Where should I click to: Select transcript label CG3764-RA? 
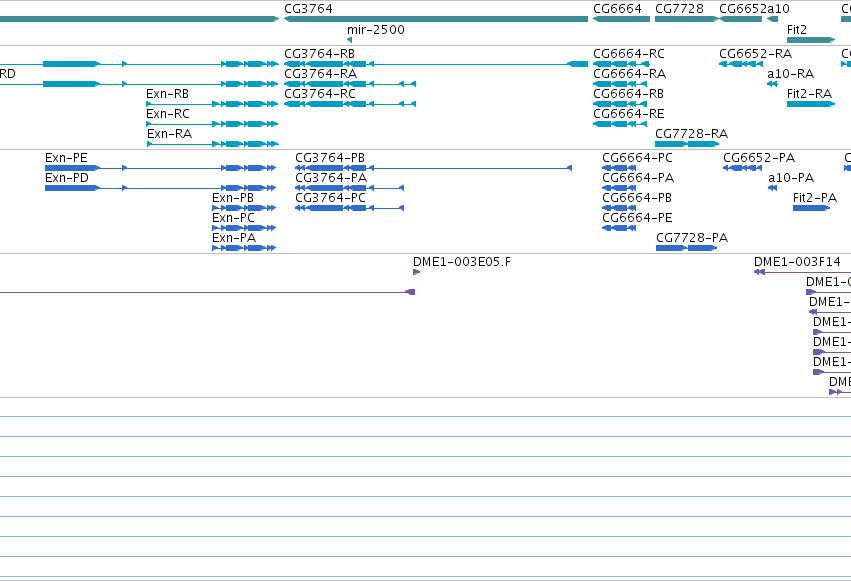click(320, 74)
